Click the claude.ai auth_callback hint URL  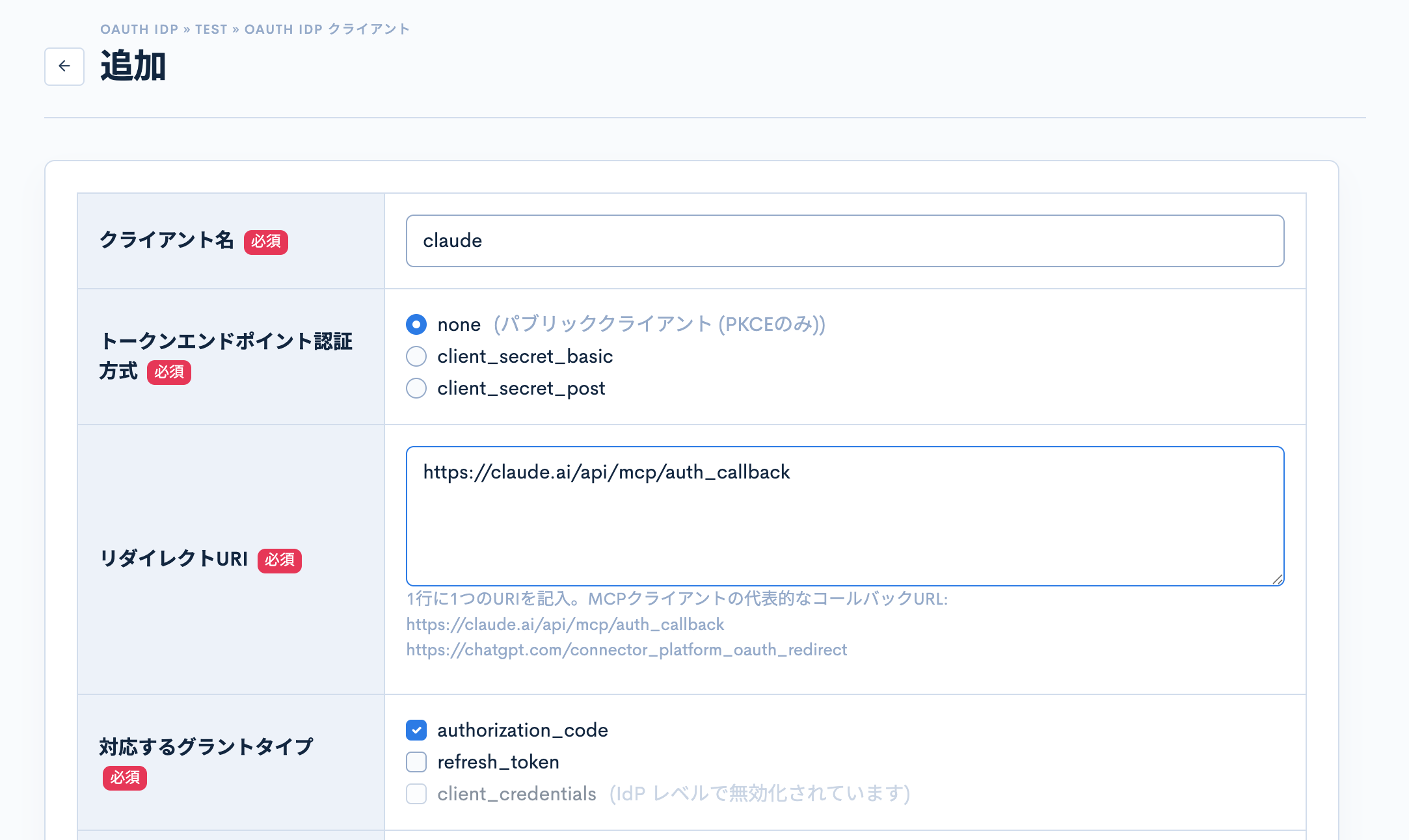565,624
